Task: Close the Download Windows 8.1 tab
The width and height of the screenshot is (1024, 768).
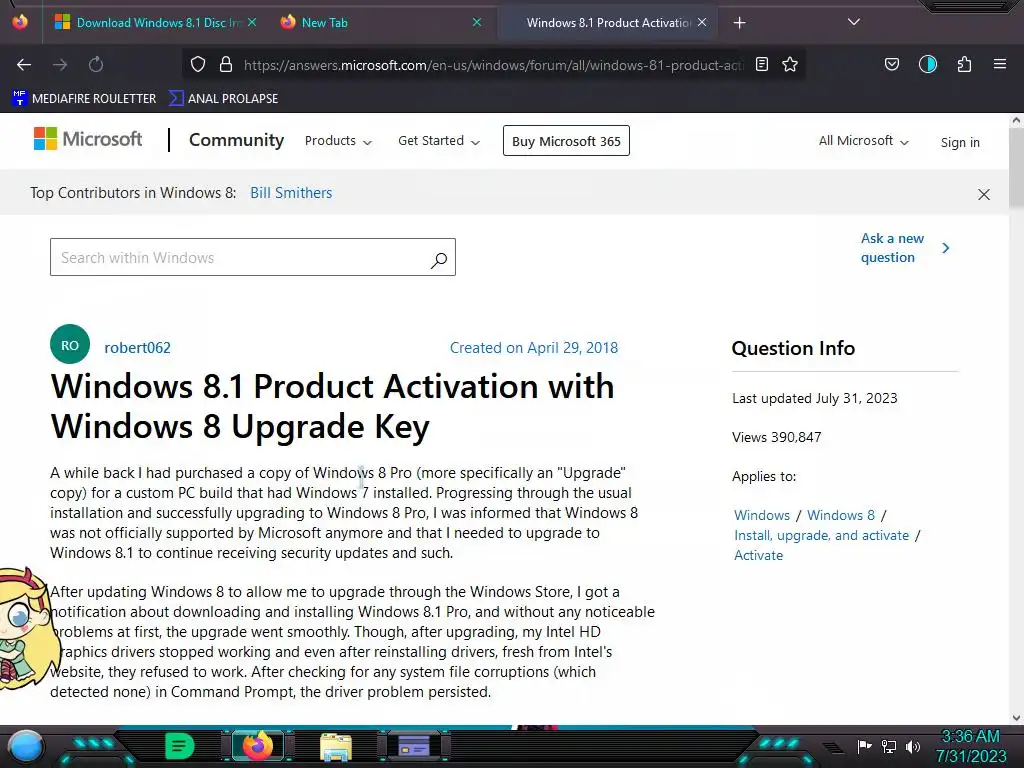Action: pyautogui.click(x=252, y=22)
